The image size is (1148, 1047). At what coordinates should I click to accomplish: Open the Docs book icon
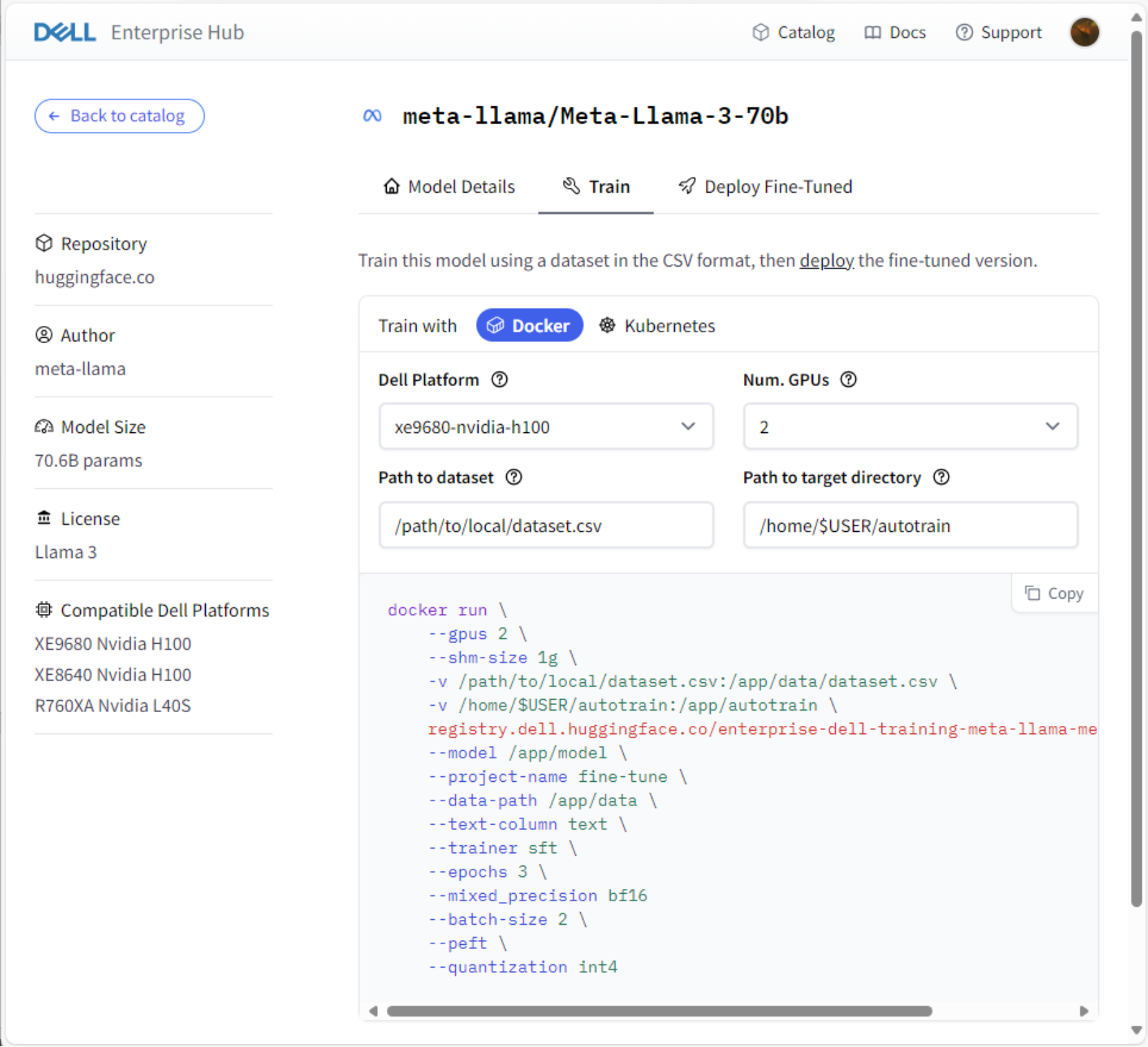coord(872,32)
